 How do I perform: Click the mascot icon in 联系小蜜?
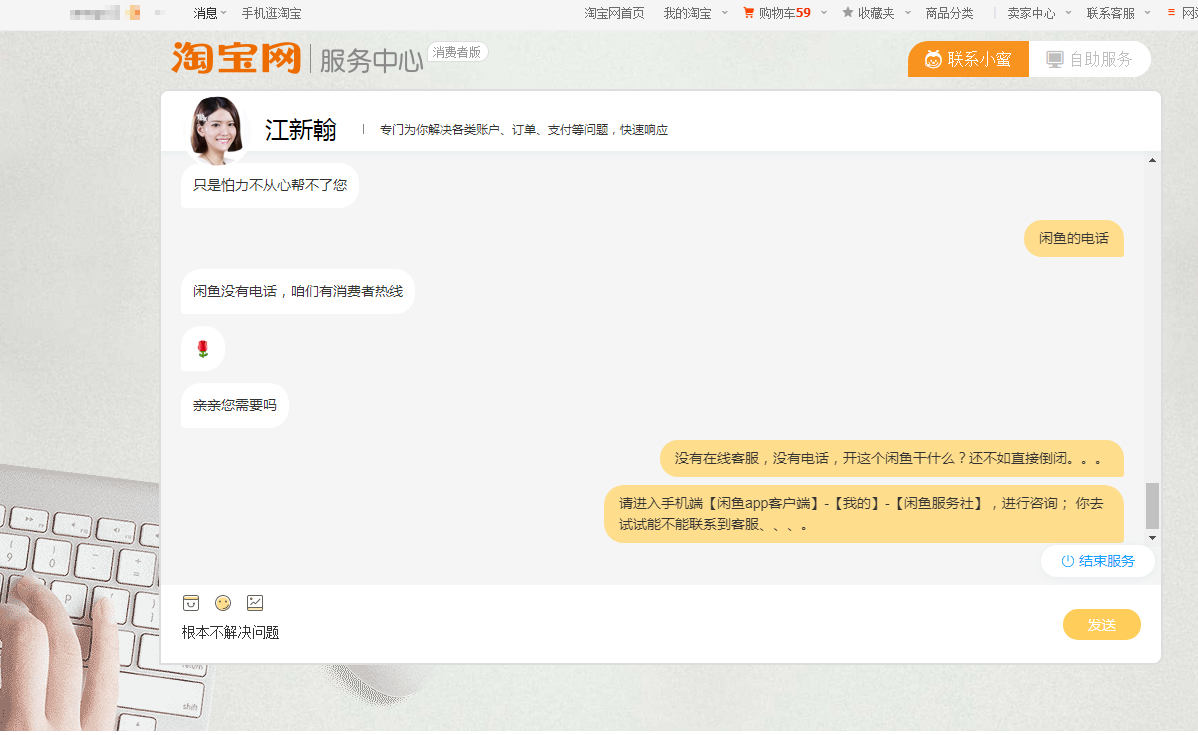(x=933, y=60)
